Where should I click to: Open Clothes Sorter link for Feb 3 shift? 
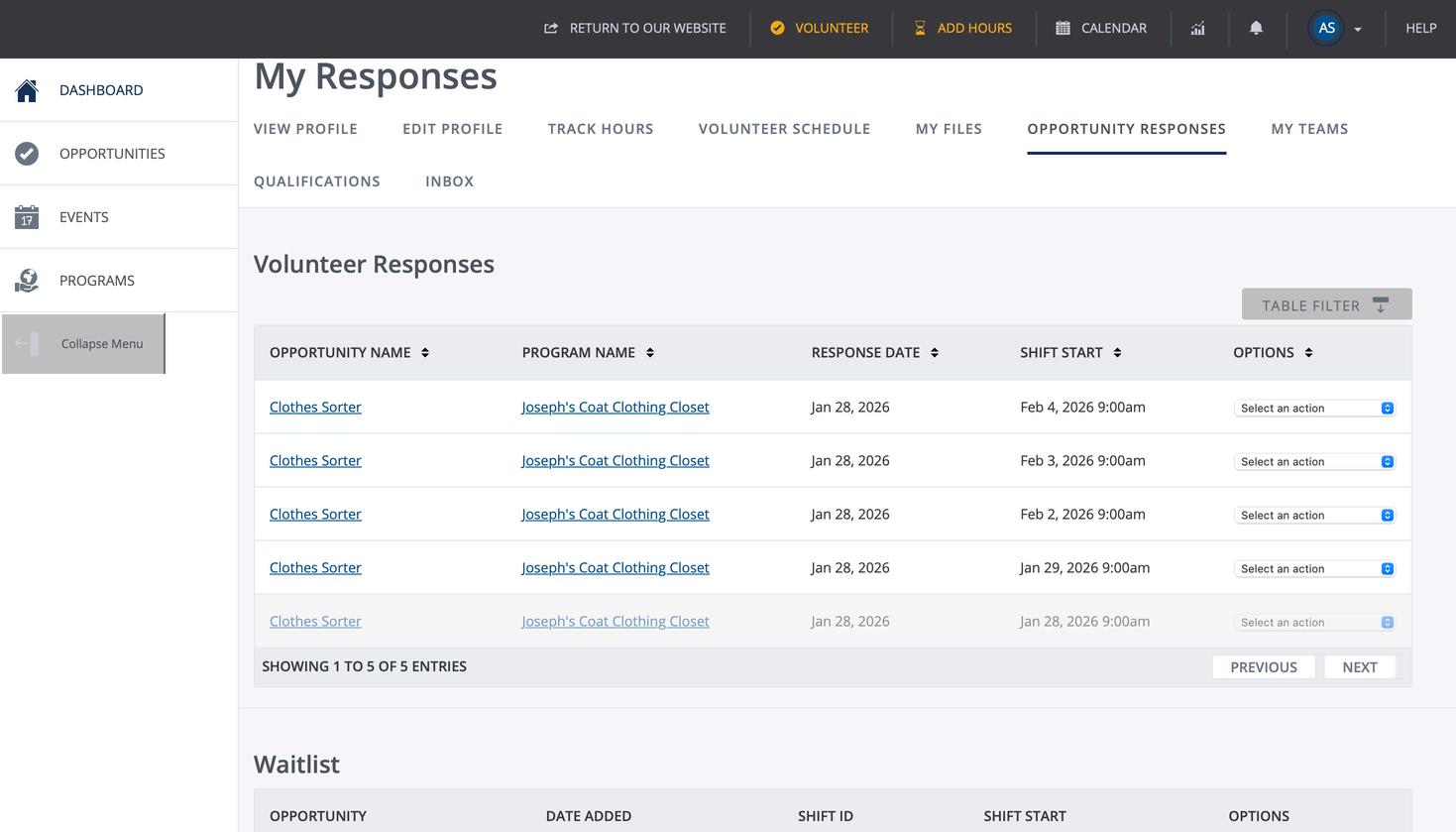(x=315, y=461)
